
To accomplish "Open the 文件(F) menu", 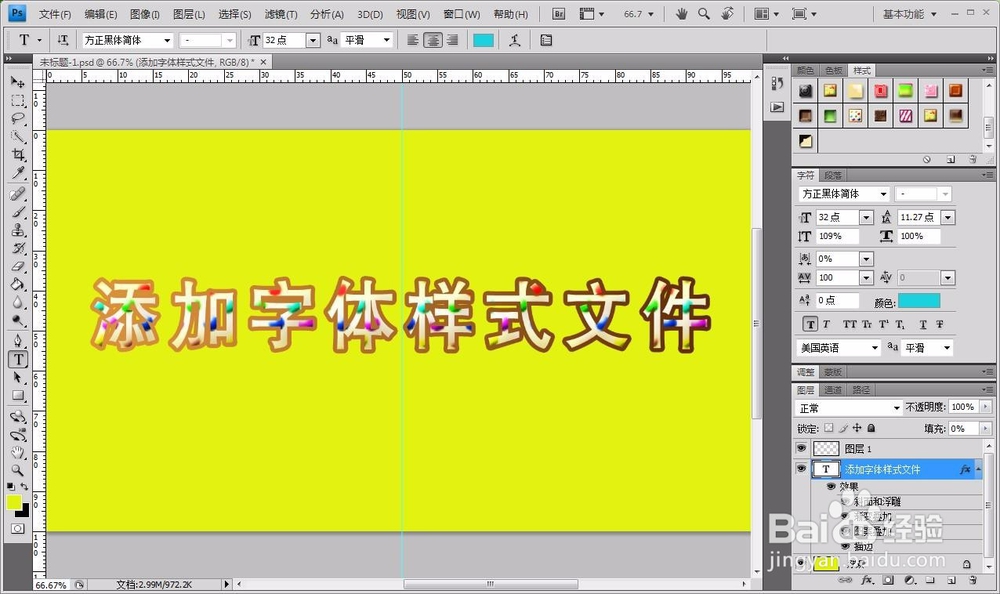I will [55, 14].
